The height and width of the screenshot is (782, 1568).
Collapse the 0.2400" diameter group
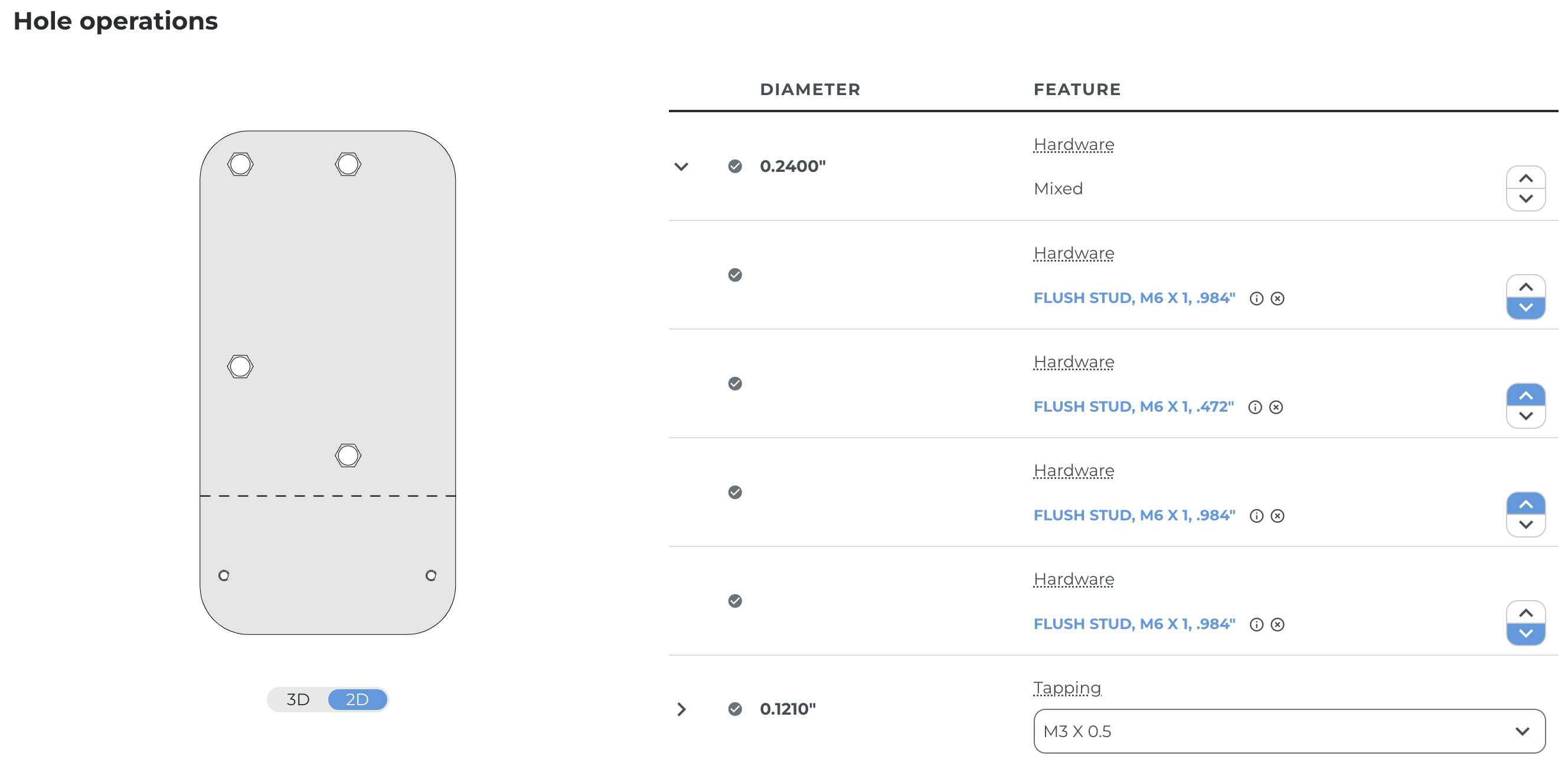click(x=681, y=167)
